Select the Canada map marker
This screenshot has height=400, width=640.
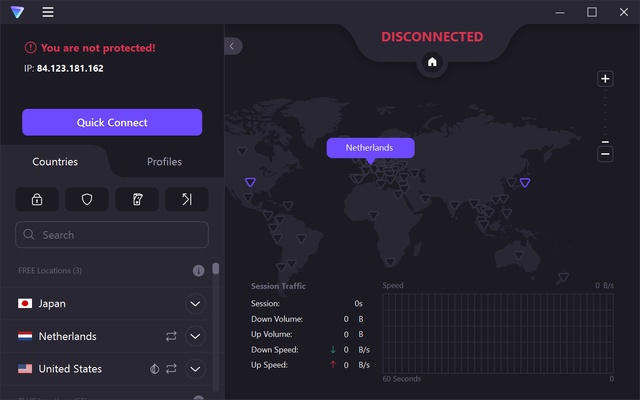[x=242, y=151]
